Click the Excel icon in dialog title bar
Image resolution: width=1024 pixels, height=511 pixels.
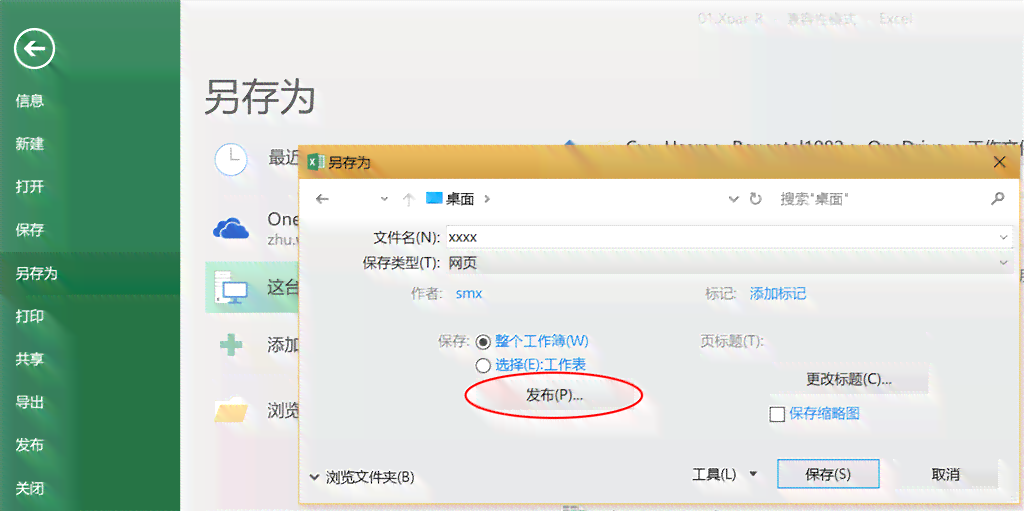[316, 162]
